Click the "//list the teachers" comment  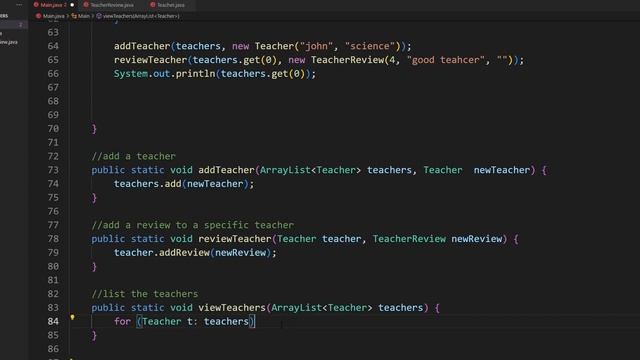pos(145,294)
